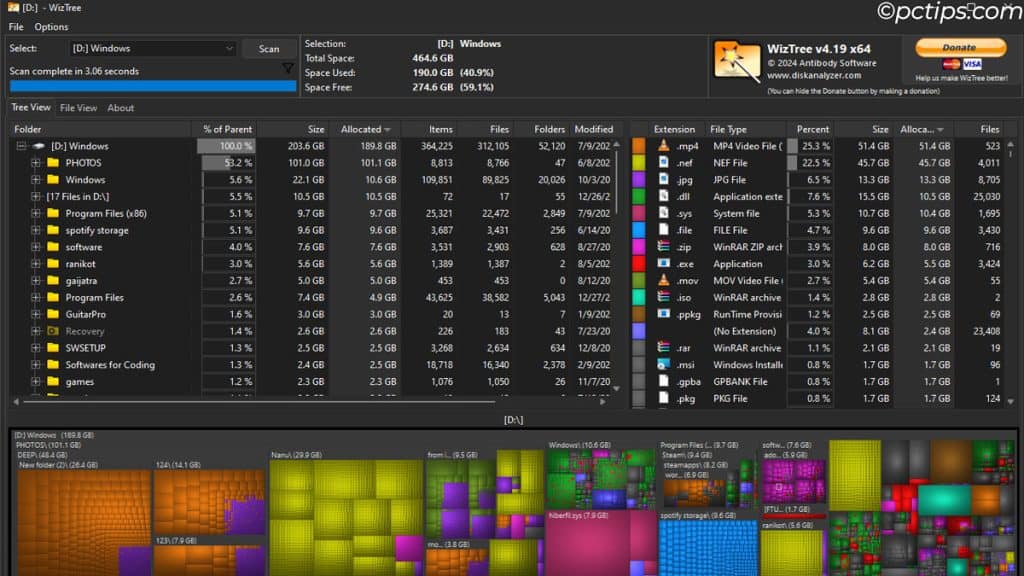Expand the 17 Files in D:\ node
The width and height of the screenshot is (1024, 576).
[x=36, y=197]
